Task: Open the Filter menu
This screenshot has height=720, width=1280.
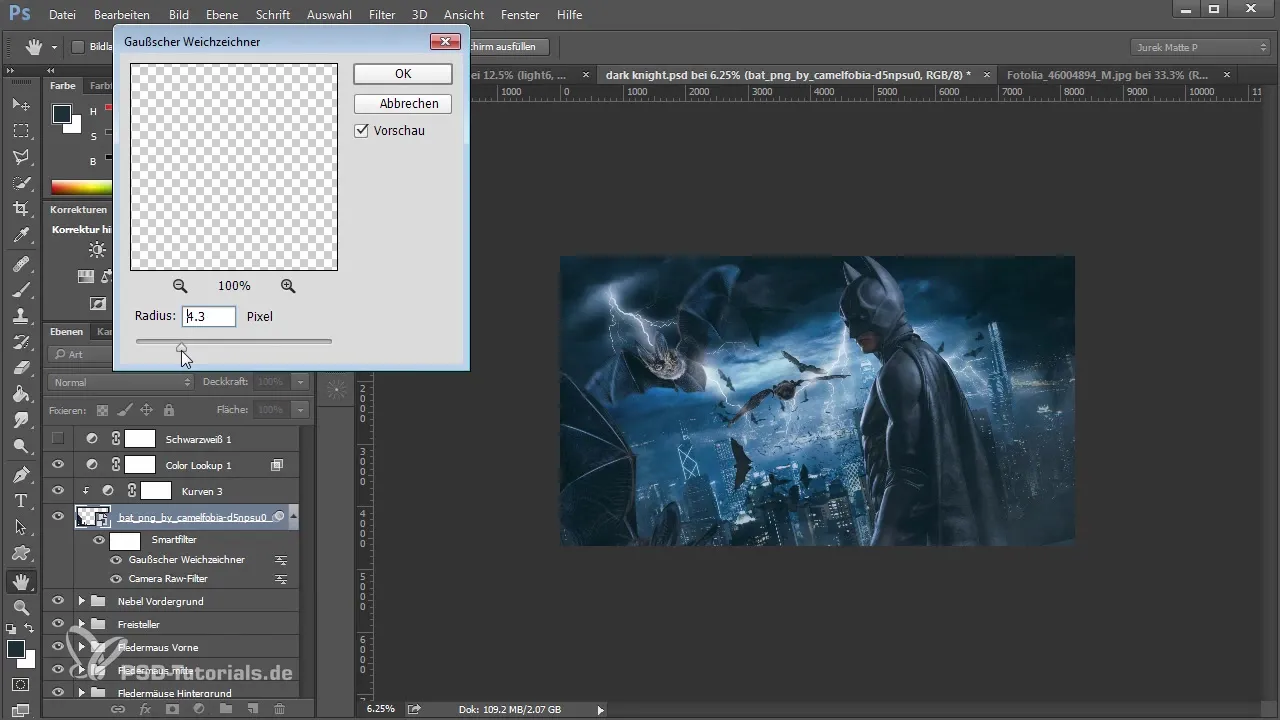Action: pyautogui.click(x=381, y=15)
